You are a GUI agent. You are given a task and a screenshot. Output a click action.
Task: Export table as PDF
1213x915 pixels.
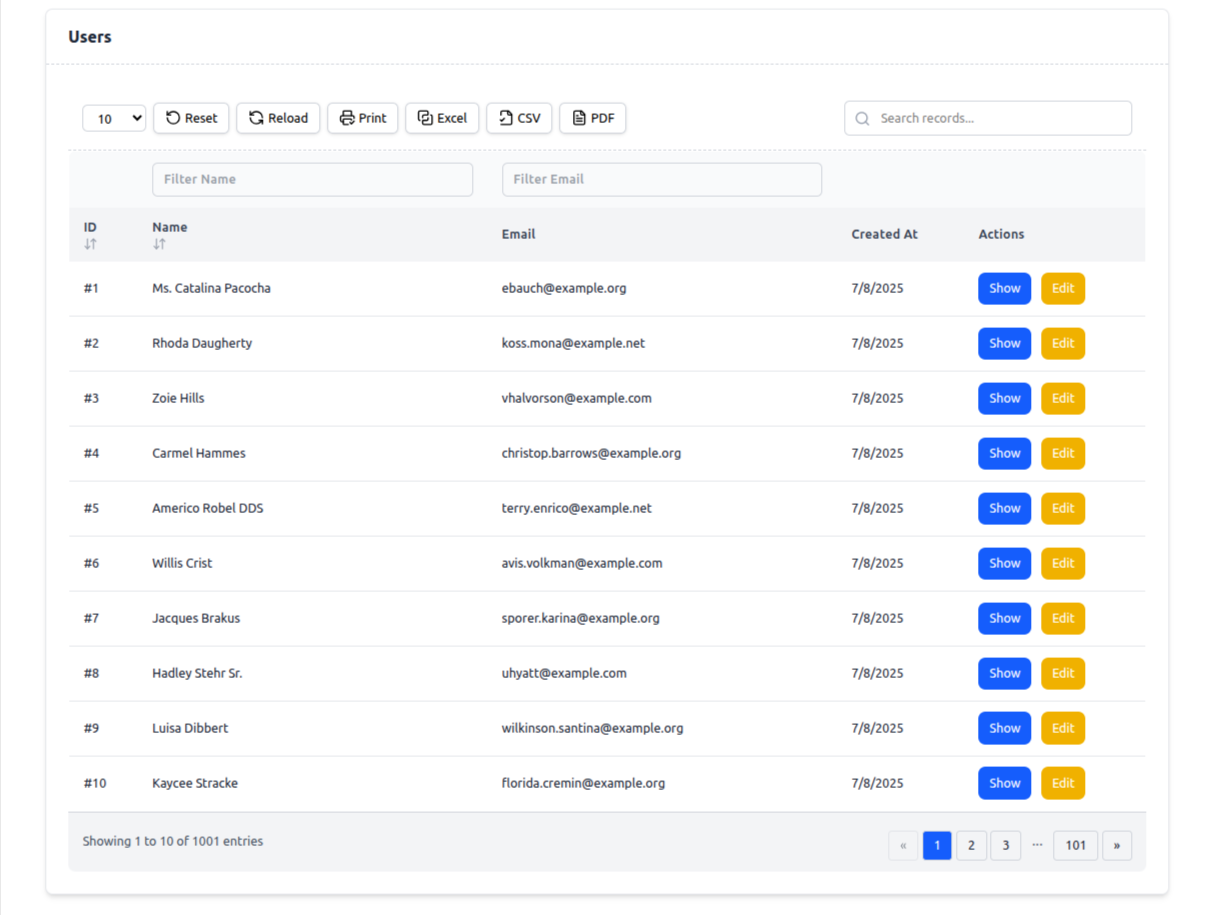click(x=592, y=118)
